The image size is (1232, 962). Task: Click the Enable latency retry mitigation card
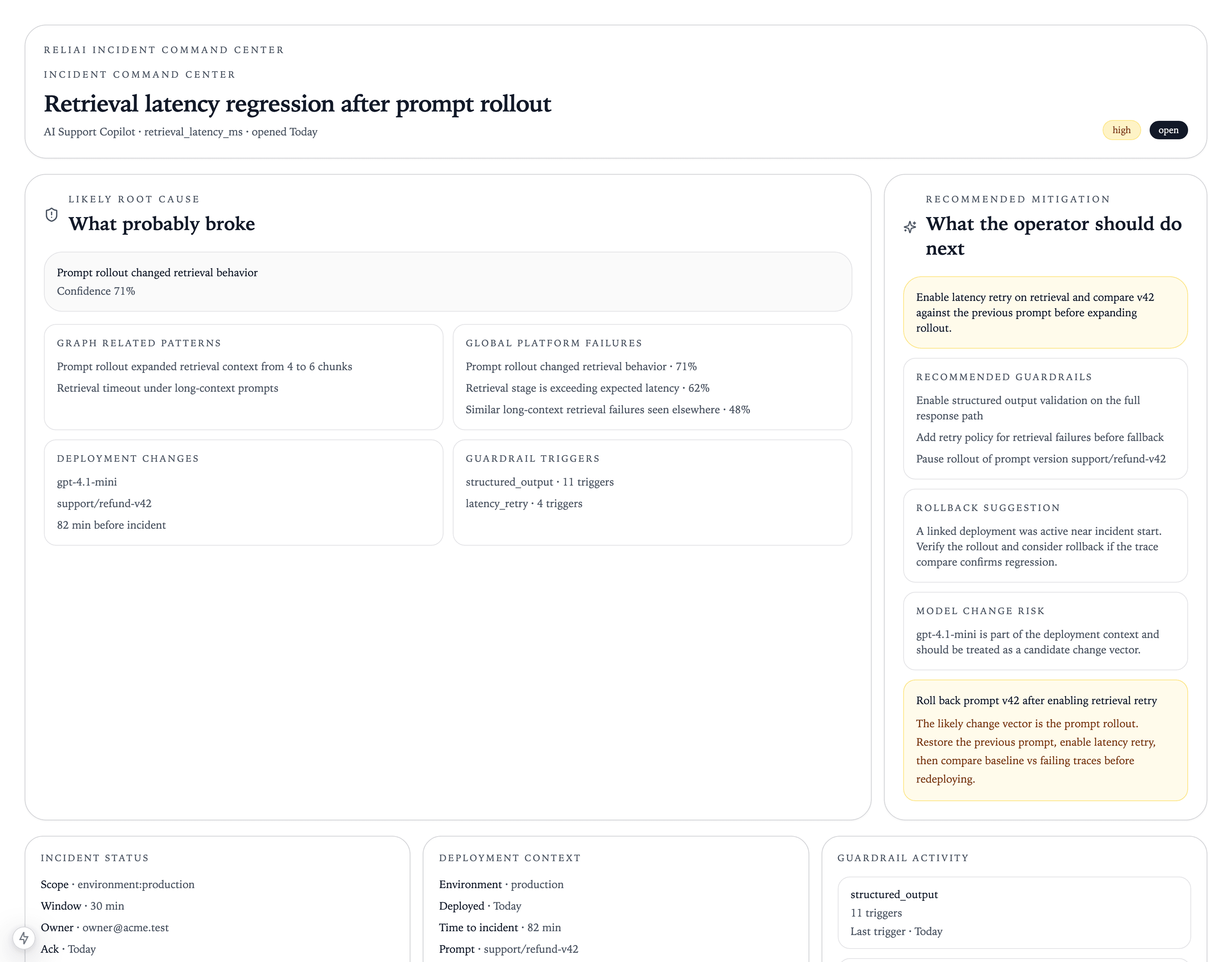click(x=1045, y=312)
